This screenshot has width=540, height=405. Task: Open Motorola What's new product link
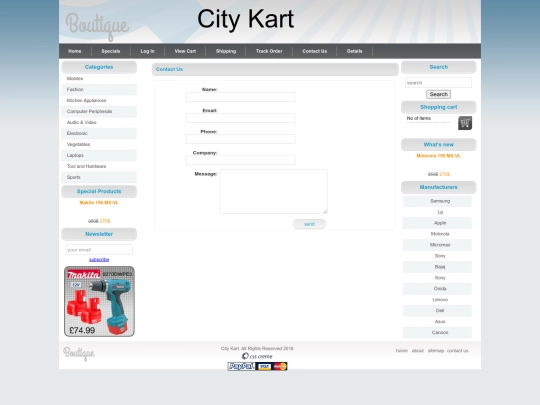point(438,156)
